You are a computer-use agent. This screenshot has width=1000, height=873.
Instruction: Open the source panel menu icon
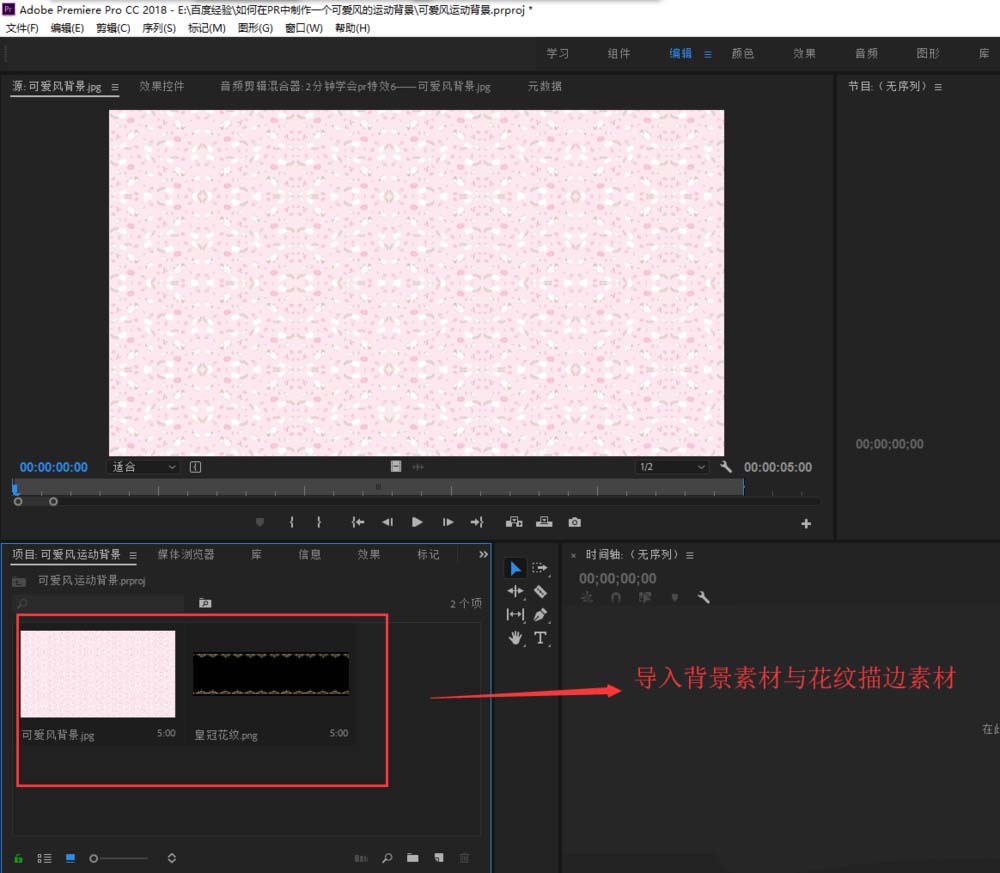[x=115, y=87]
